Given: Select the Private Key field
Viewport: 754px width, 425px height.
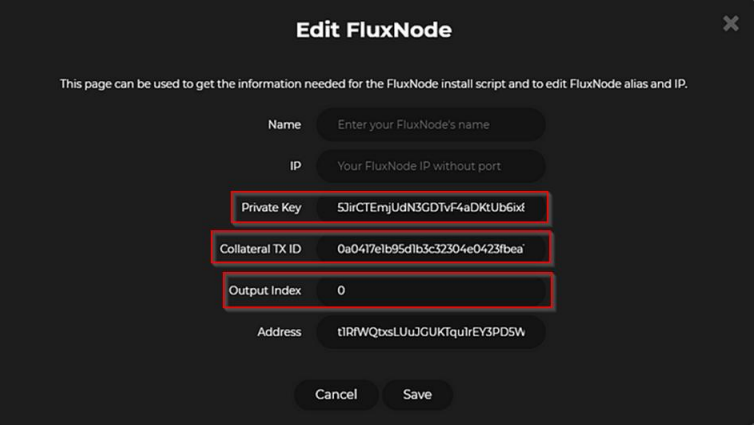Looking at the screenshot, I should tap(431, 208).
